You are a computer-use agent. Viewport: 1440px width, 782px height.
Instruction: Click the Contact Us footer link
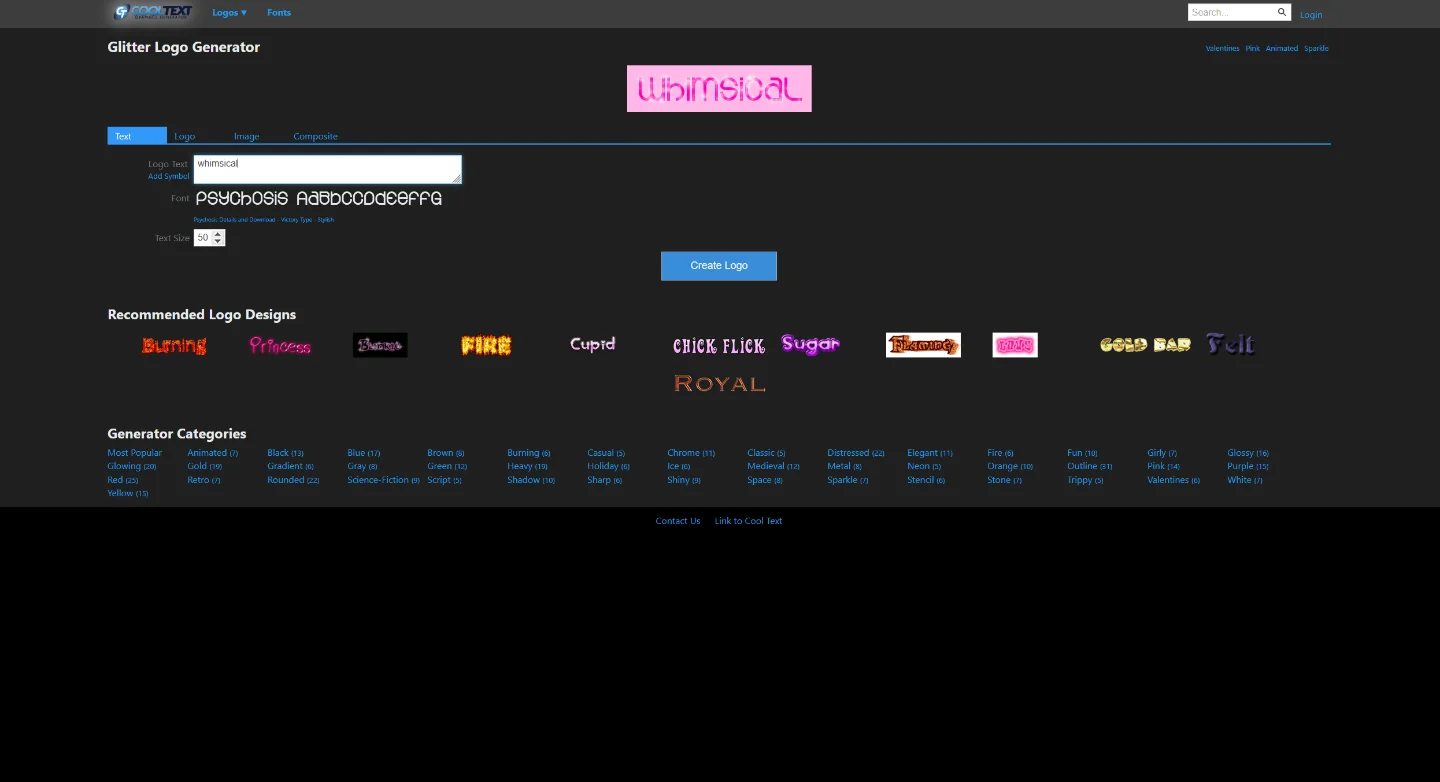pos(678,521)
